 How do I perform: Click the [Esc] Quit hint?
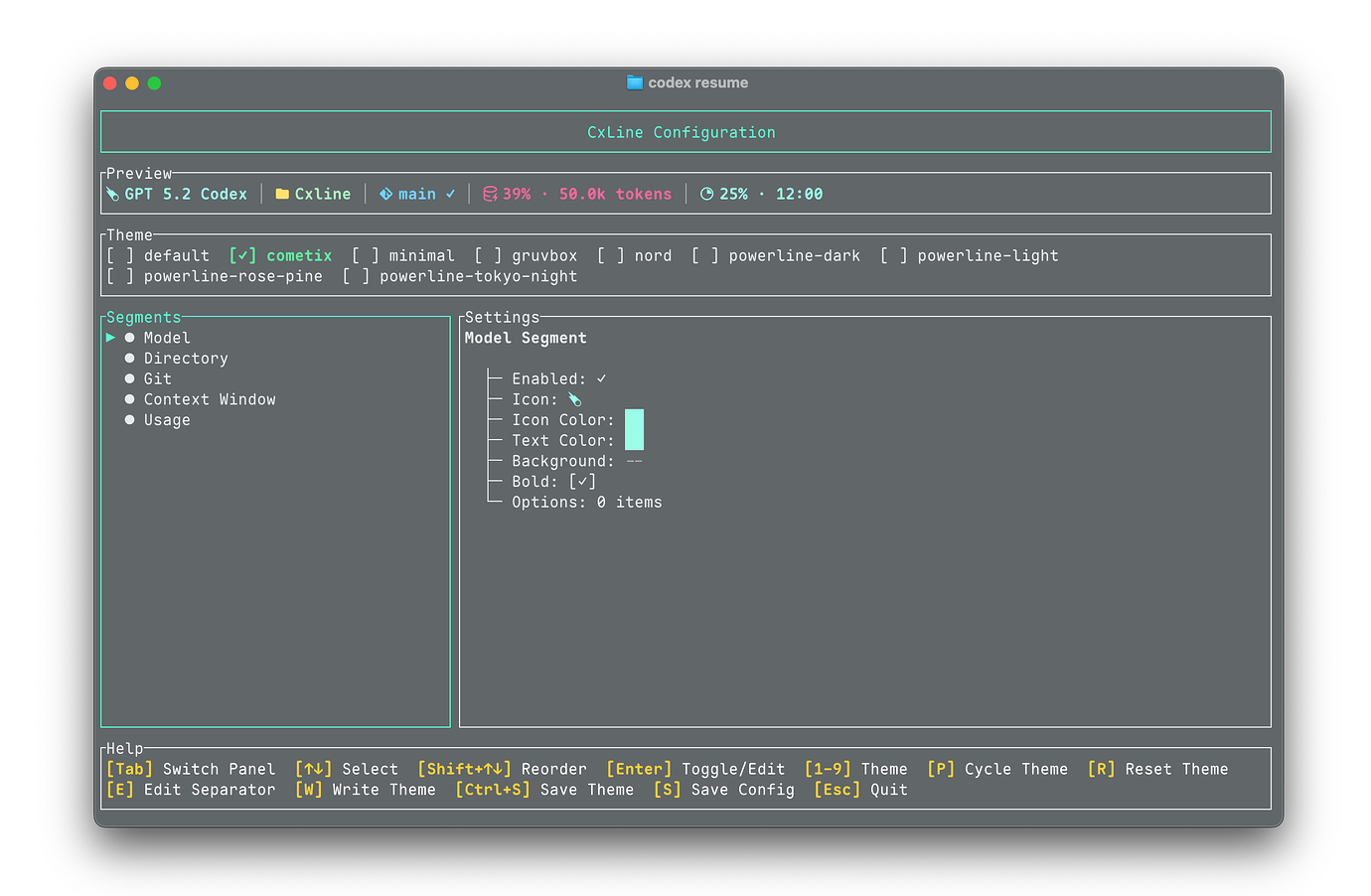[860, 790]
